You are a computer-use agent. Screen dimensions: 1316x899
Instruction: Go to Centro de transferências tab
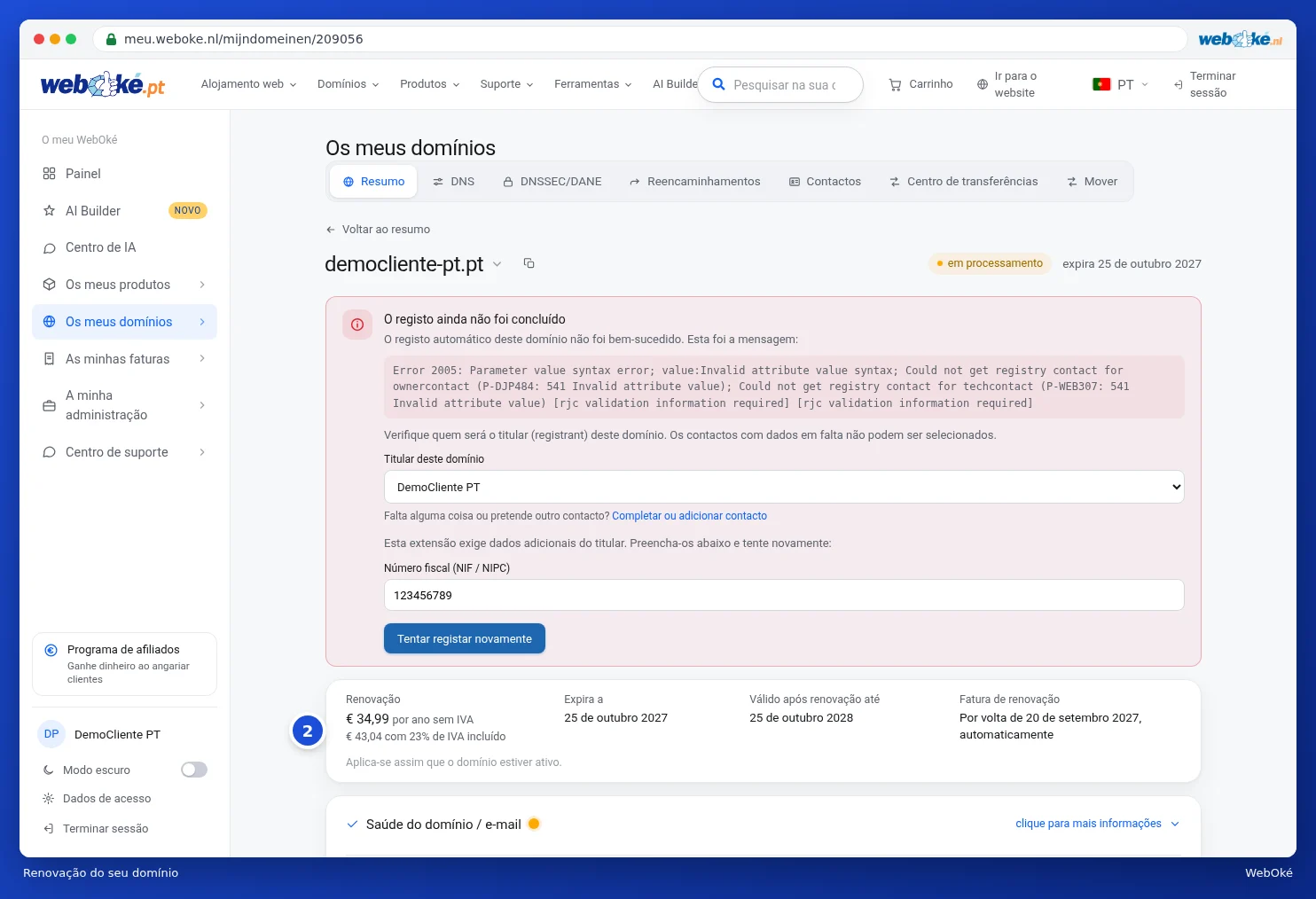[x=964, y=182]
